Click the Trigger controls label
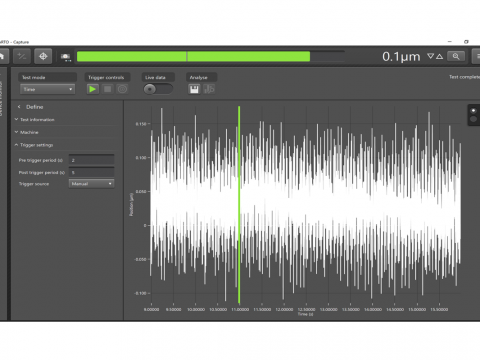 (106, 77)
